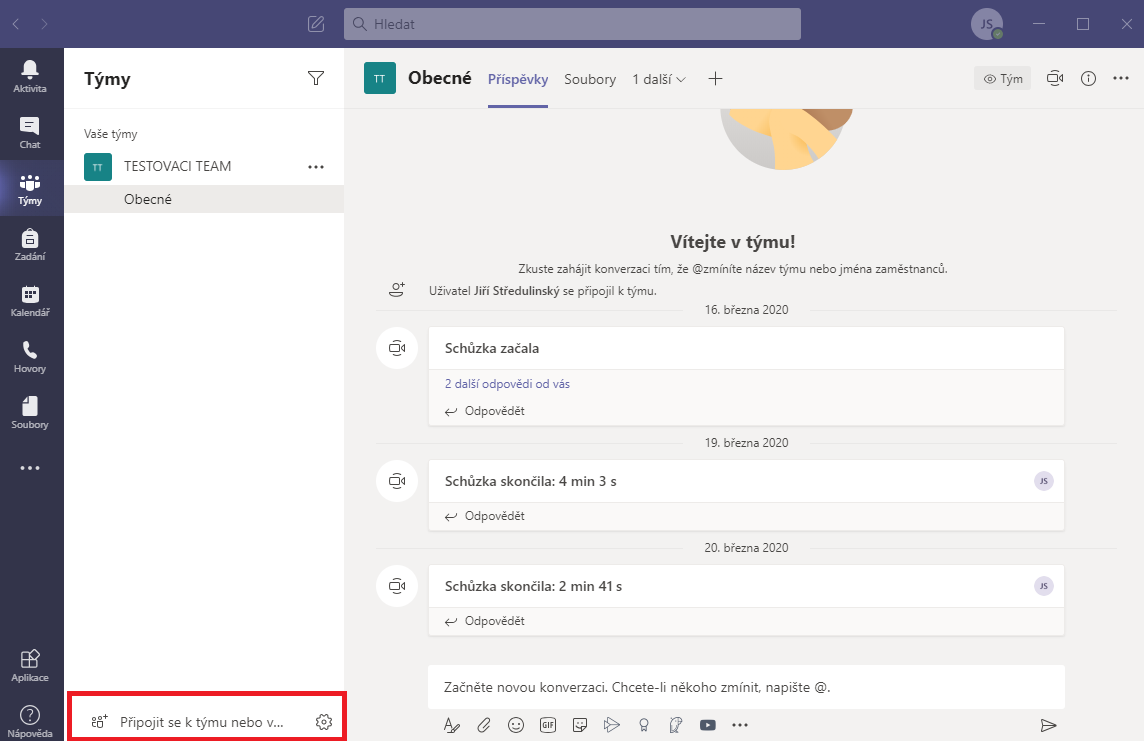Toggle the Tým visibility eye button
Screen dimensions: 1144x741
(x=1002, y=78)
